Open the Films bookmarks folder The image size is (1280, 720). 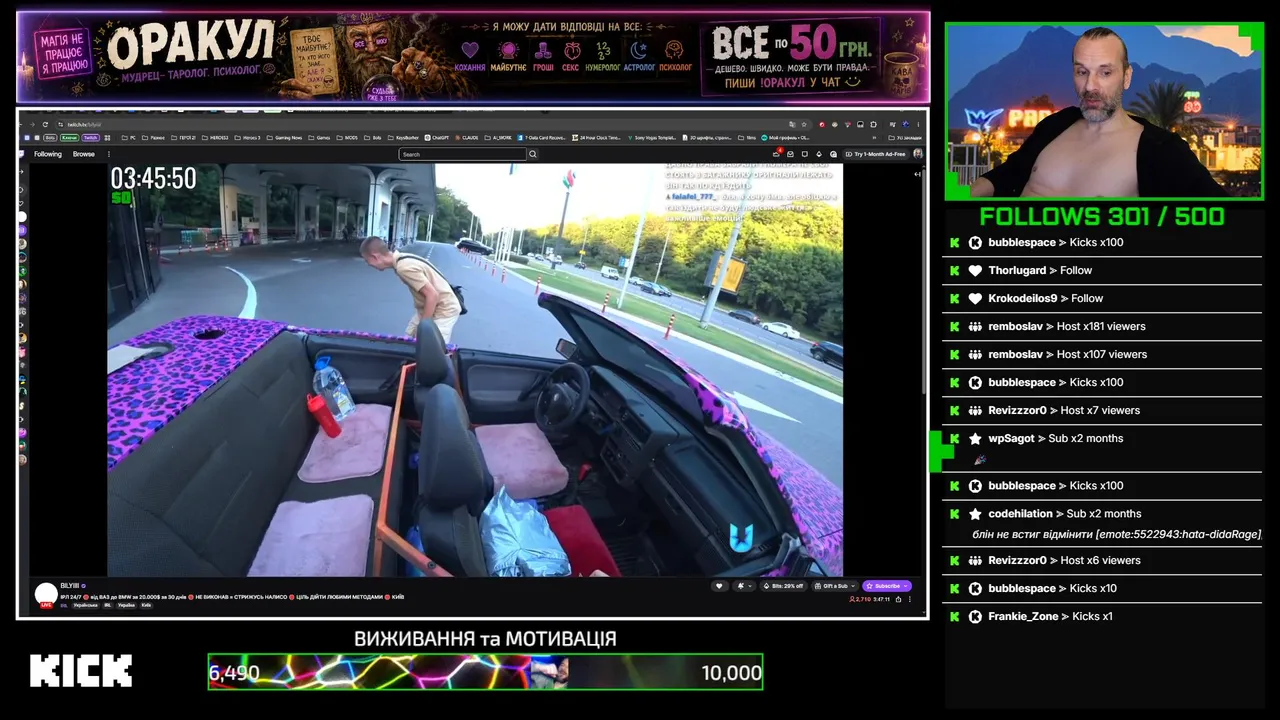748,137
